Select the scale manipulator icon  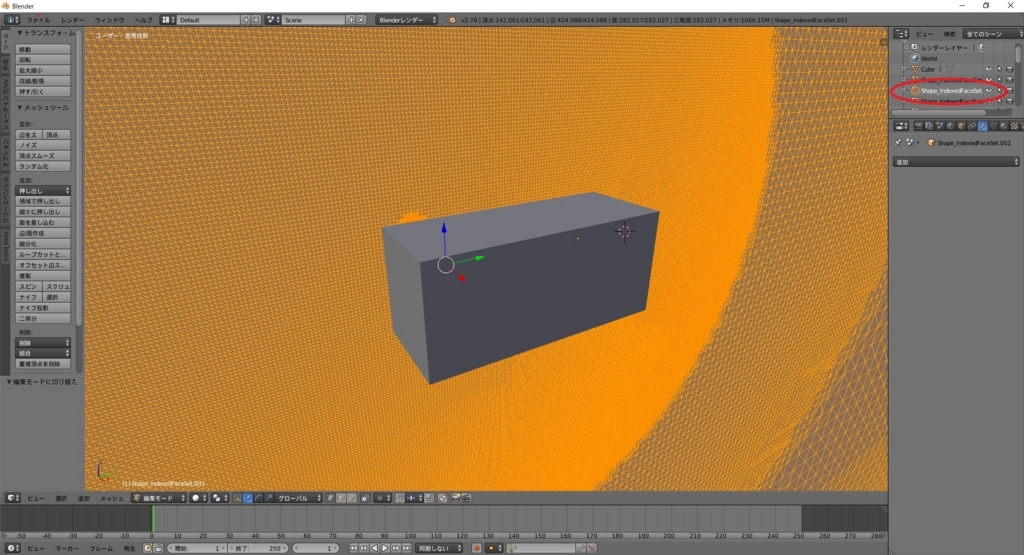click(268, 498)
